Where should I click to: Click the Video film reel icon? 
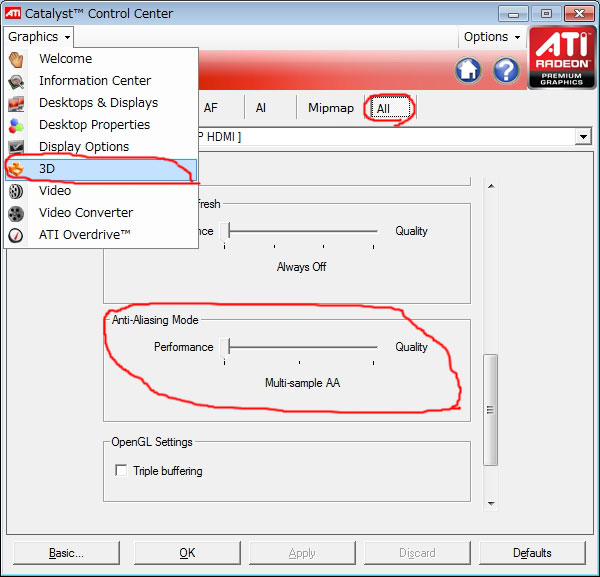pos(16,191)
